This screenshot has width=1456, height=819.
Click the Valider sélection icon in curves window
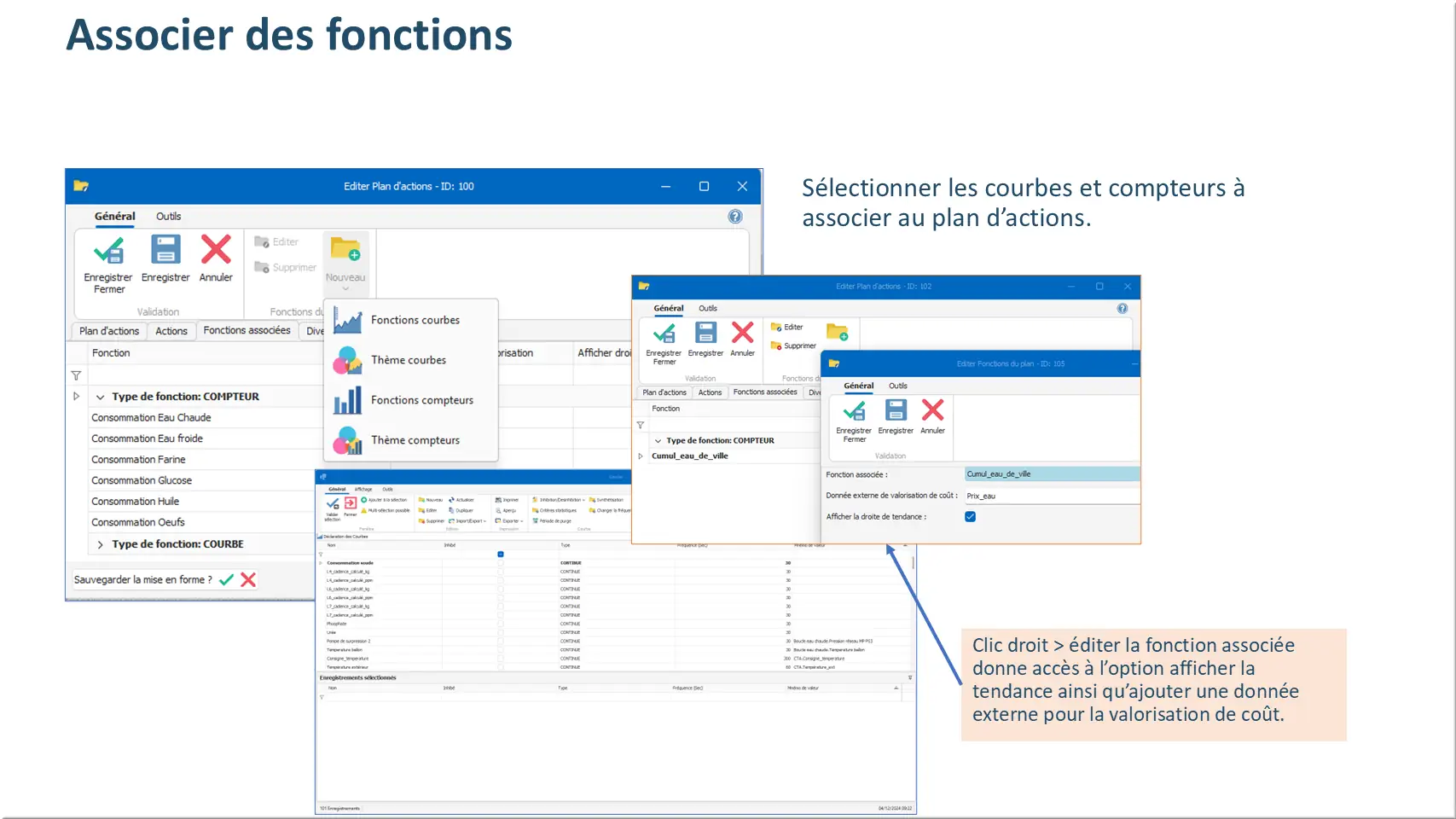(x=333, y=505)
